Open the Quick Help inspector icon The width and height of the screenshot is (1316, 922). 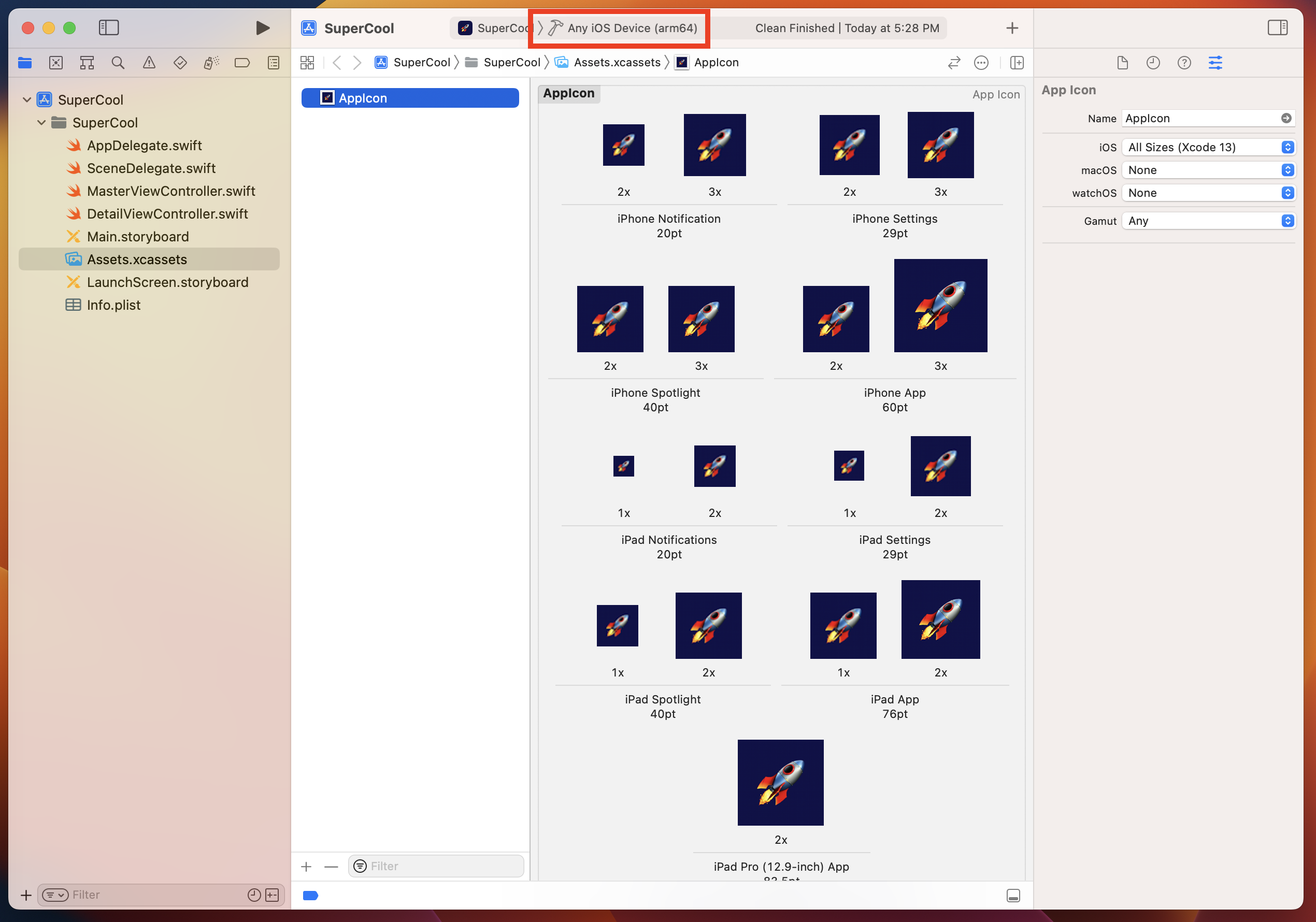(1183, 63)
